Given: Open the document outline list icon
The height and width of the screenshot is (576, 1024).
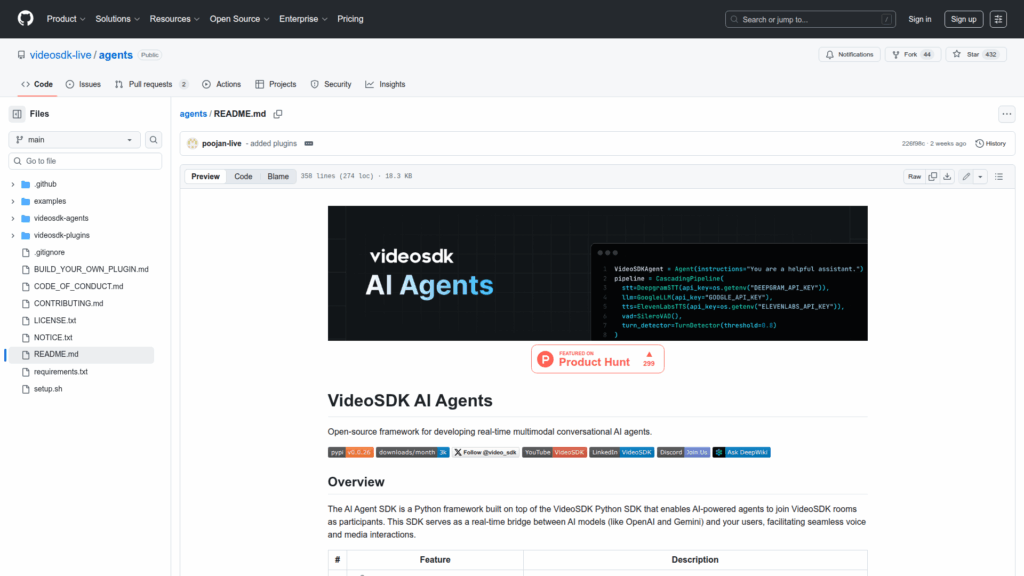Looking at the screenshot, I should tap(1000, 176).
